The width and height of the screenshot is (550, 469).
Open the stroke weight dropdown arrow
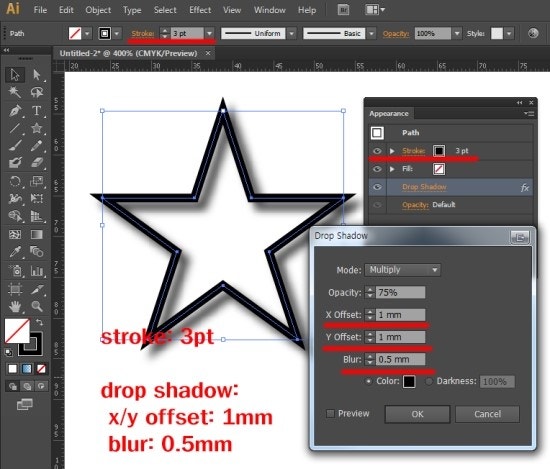tap(209, 33)
